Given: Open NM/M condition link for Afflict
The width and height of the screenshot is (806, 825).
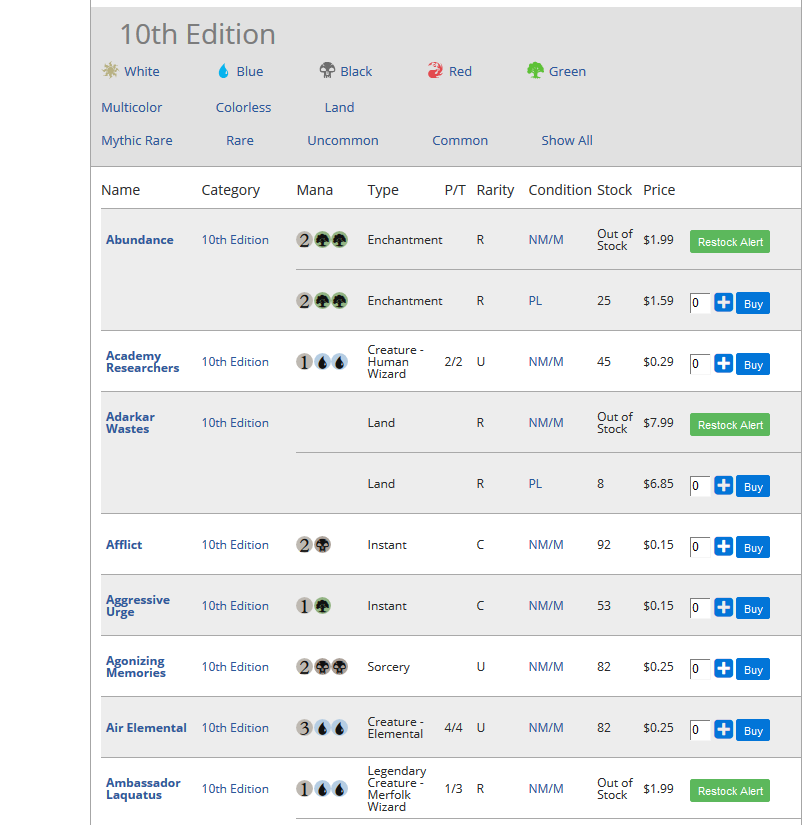Looking at the screenshot, I should (x=546, y=545).
